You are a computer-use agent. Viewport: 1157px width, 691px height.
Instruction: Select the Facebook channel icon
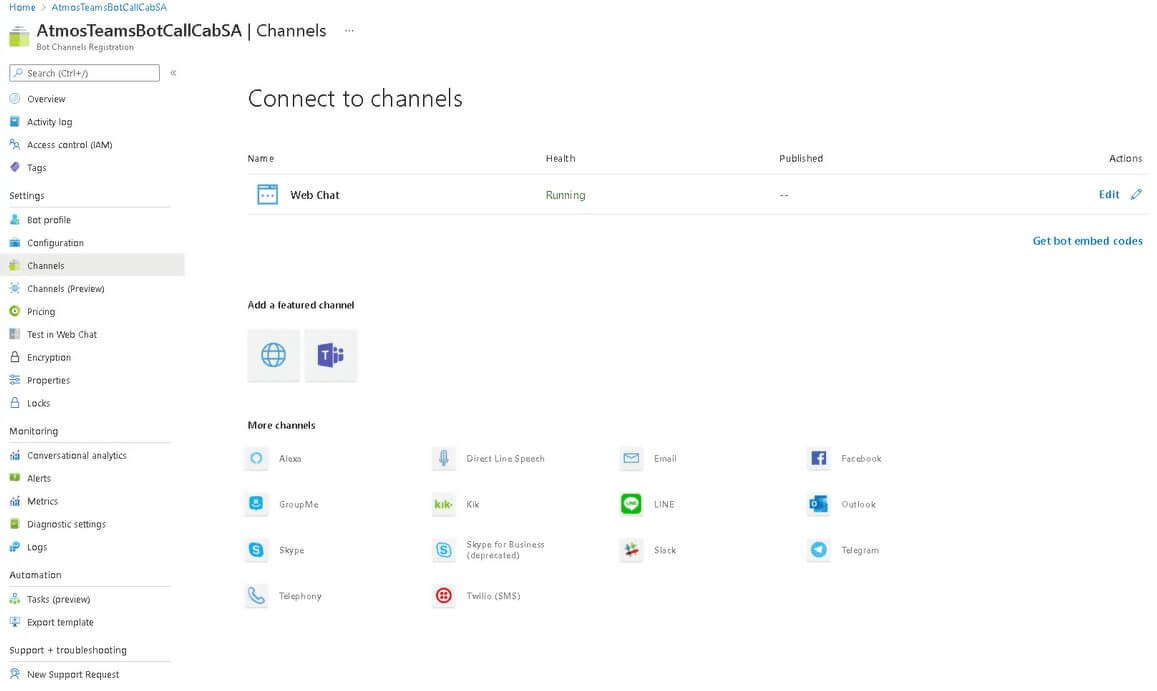coord(818,458)
